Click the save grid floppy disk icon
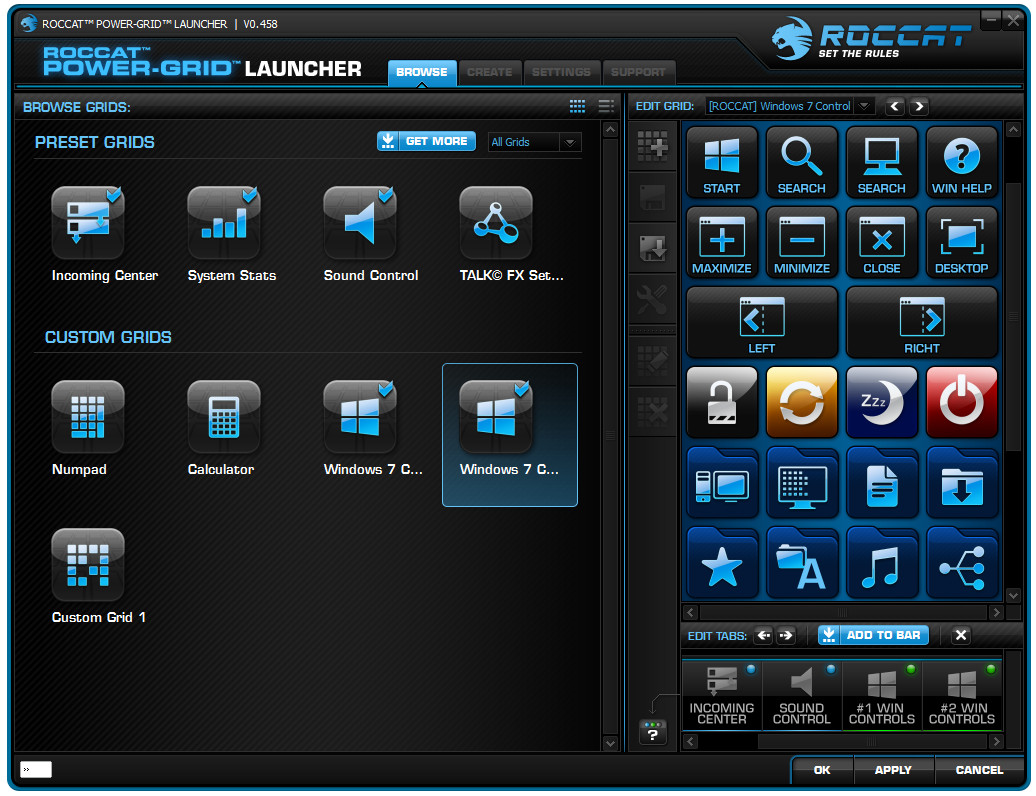1036x796 pixels. (652, 198)
